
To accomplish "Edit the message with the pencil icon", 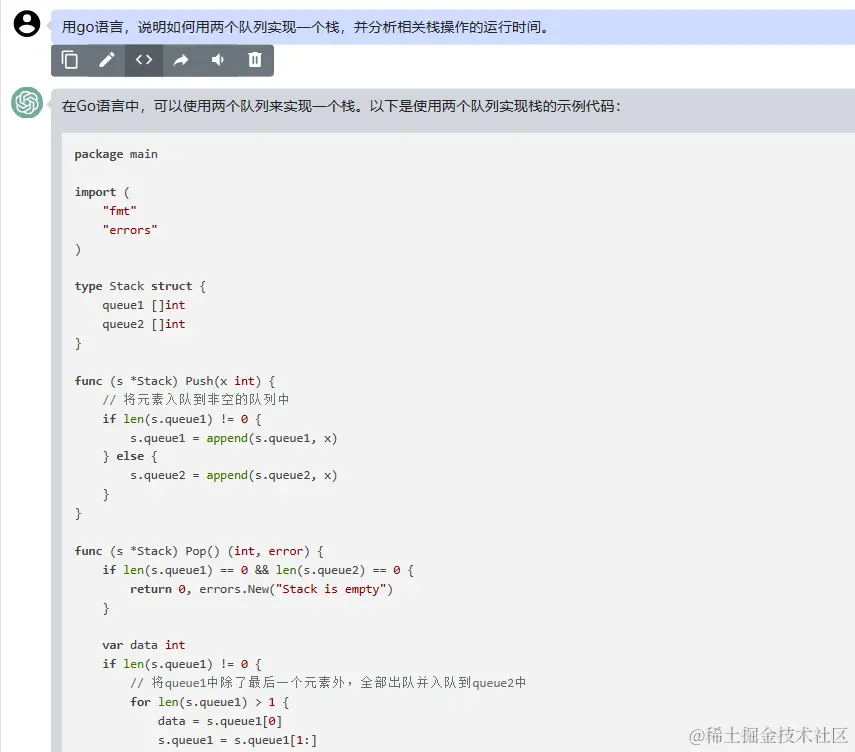I will click(107, 60).
